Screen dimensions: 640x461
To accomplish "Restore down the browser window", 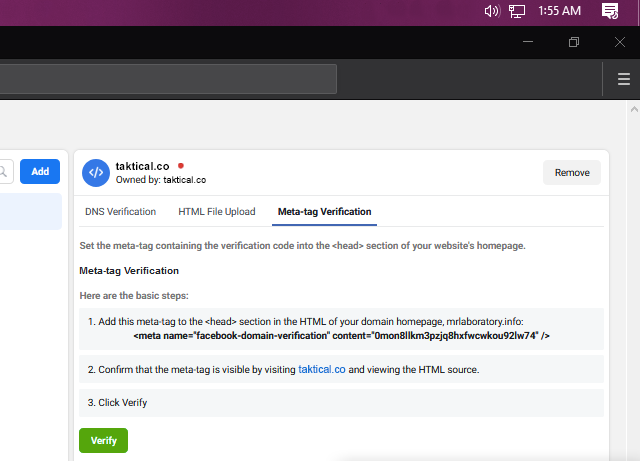I will pyautogui.click(x=574, y=42).
